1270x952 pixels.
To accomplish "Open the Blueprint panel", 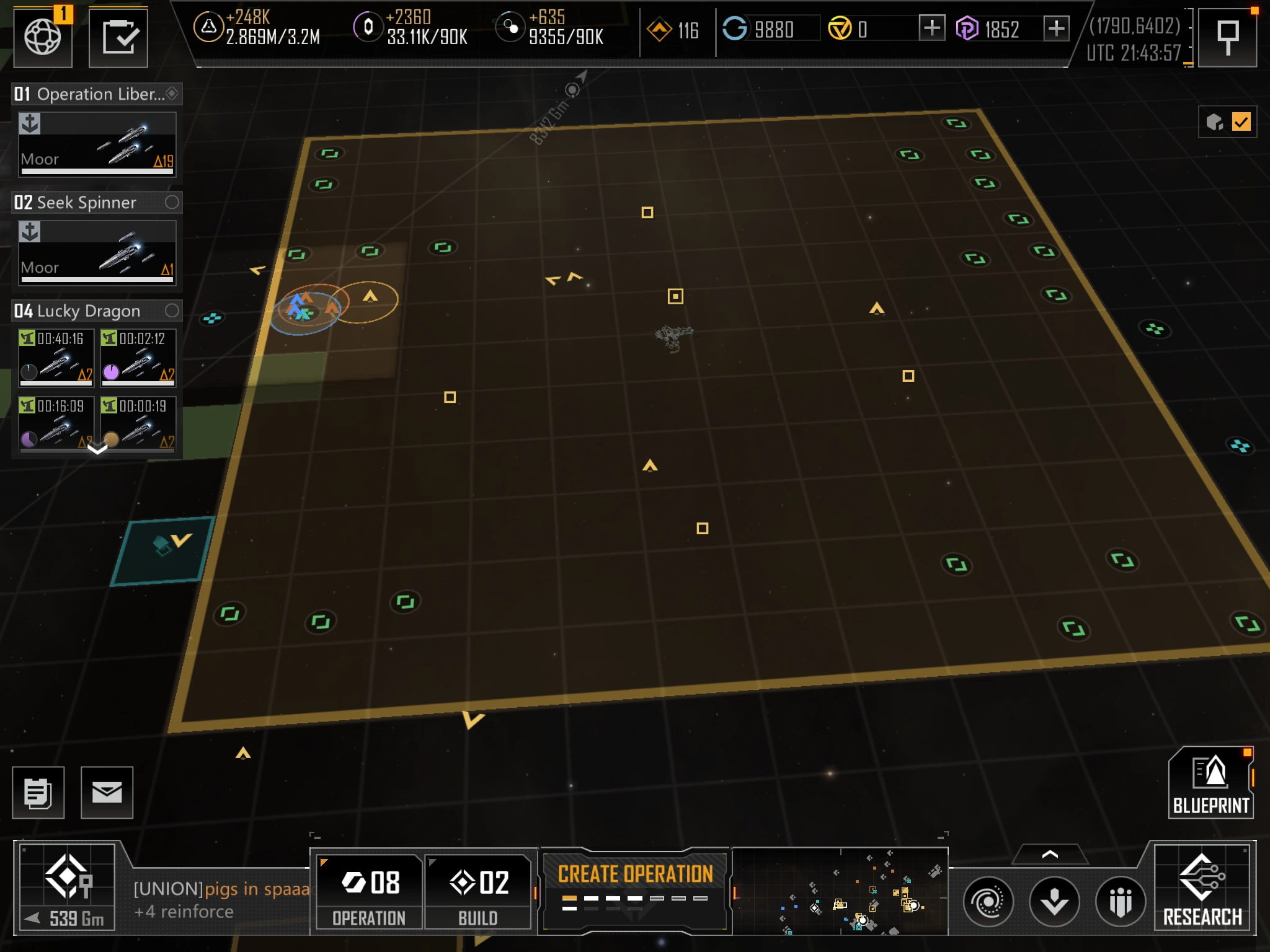I will pos(1210,783).
